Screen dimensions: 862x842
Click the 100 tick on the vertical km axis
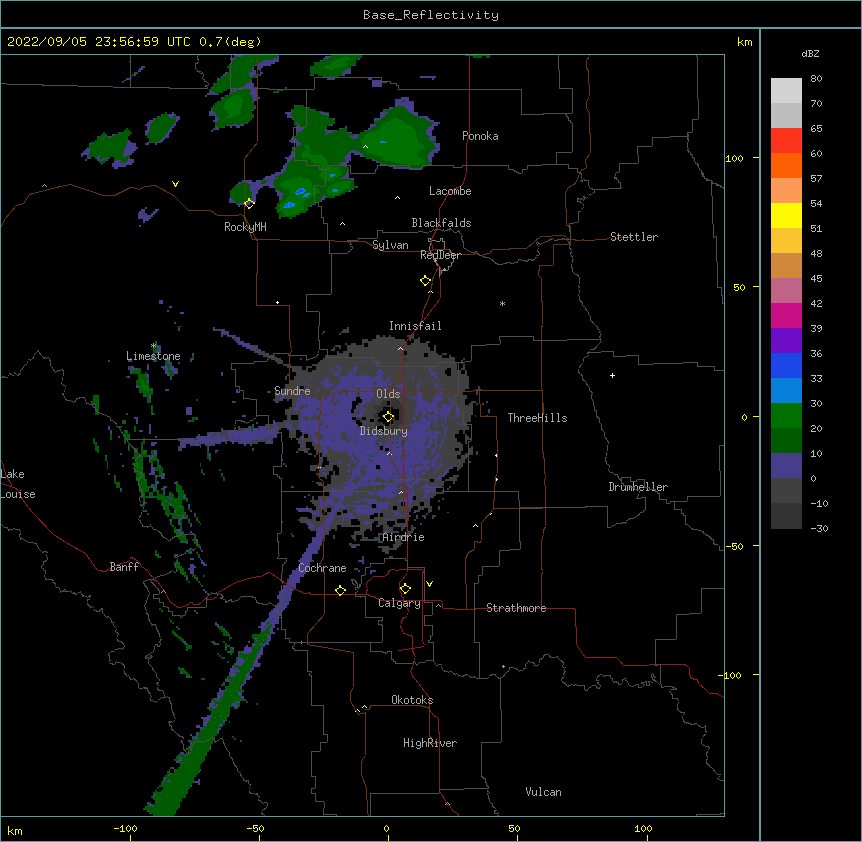tap(734, 158)
